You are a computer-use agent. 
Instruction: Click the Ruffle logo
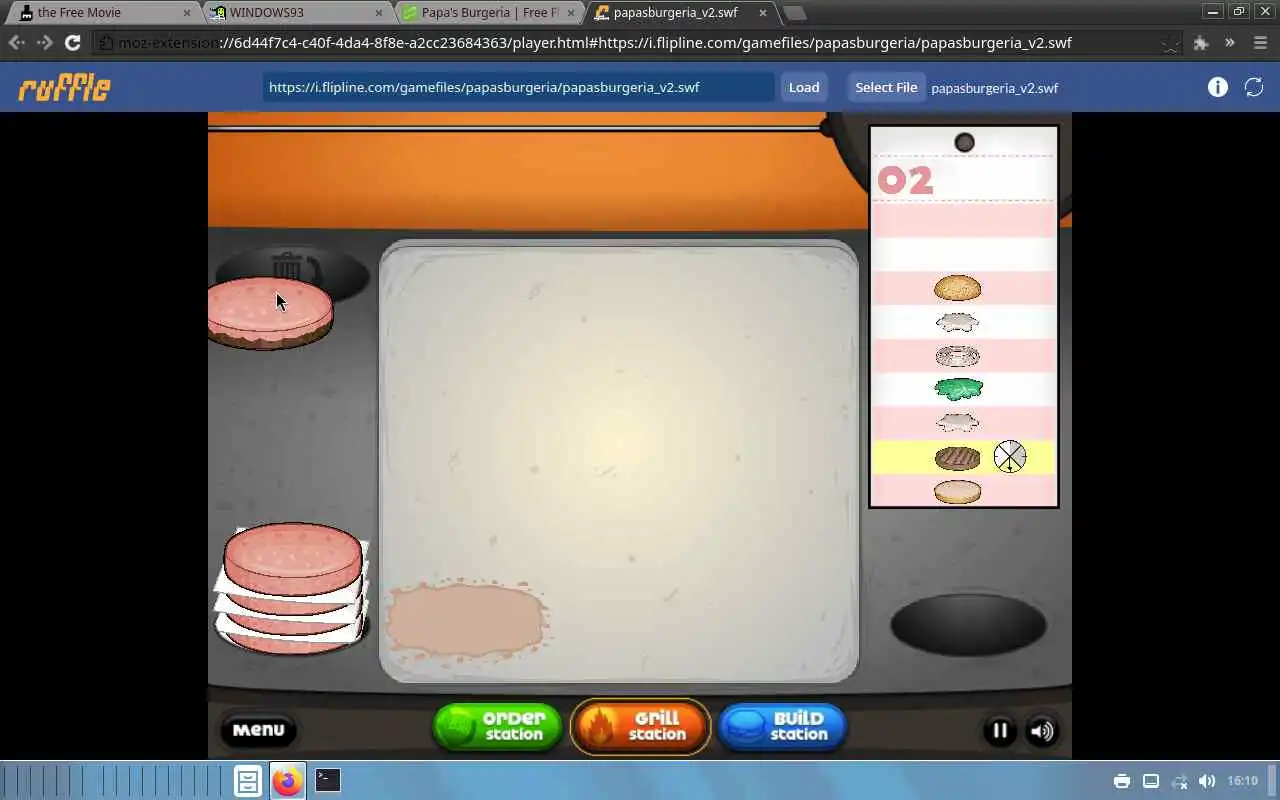tap(64, 87)
